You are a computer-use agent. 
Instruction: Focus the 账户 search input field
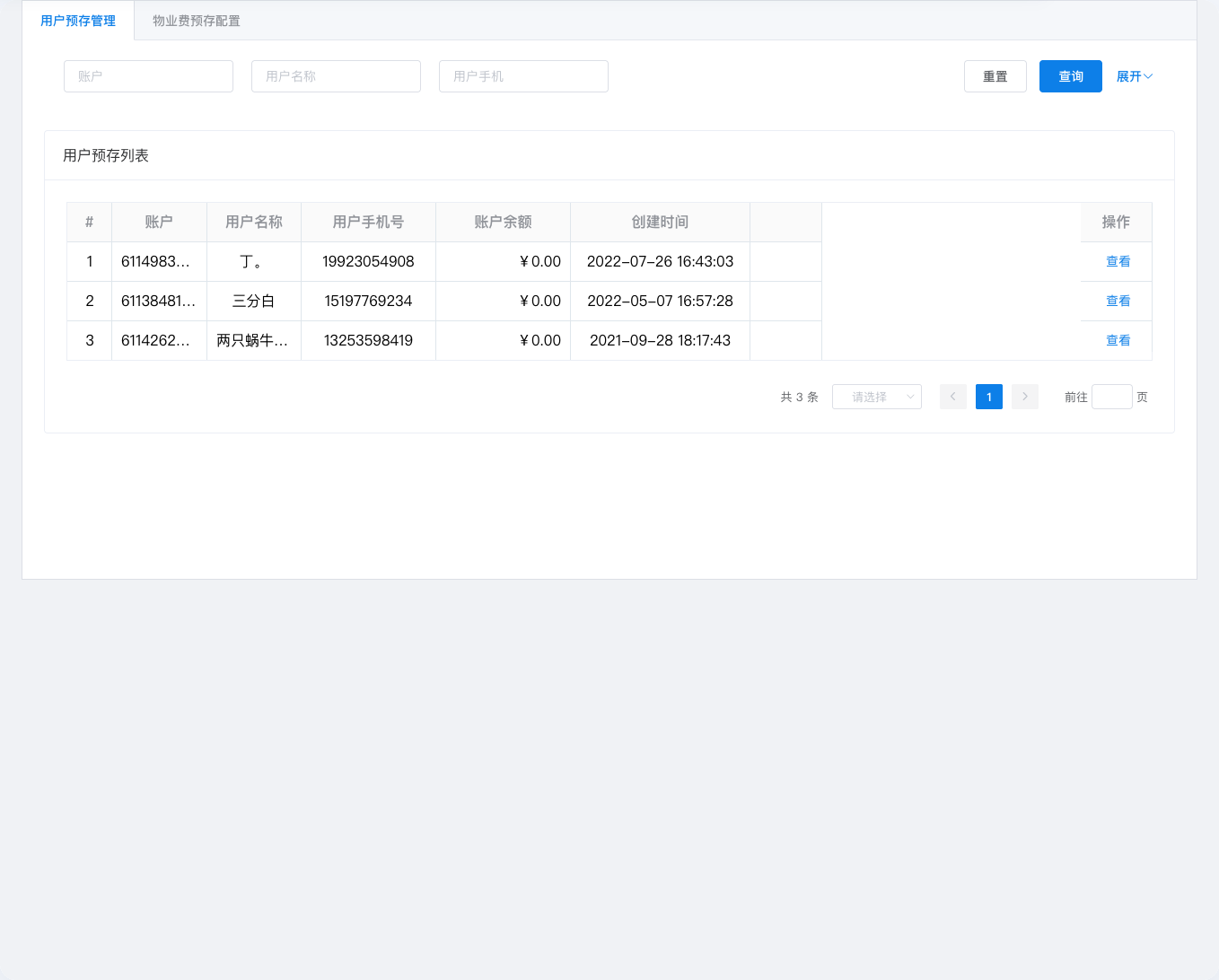click(148, 76)
